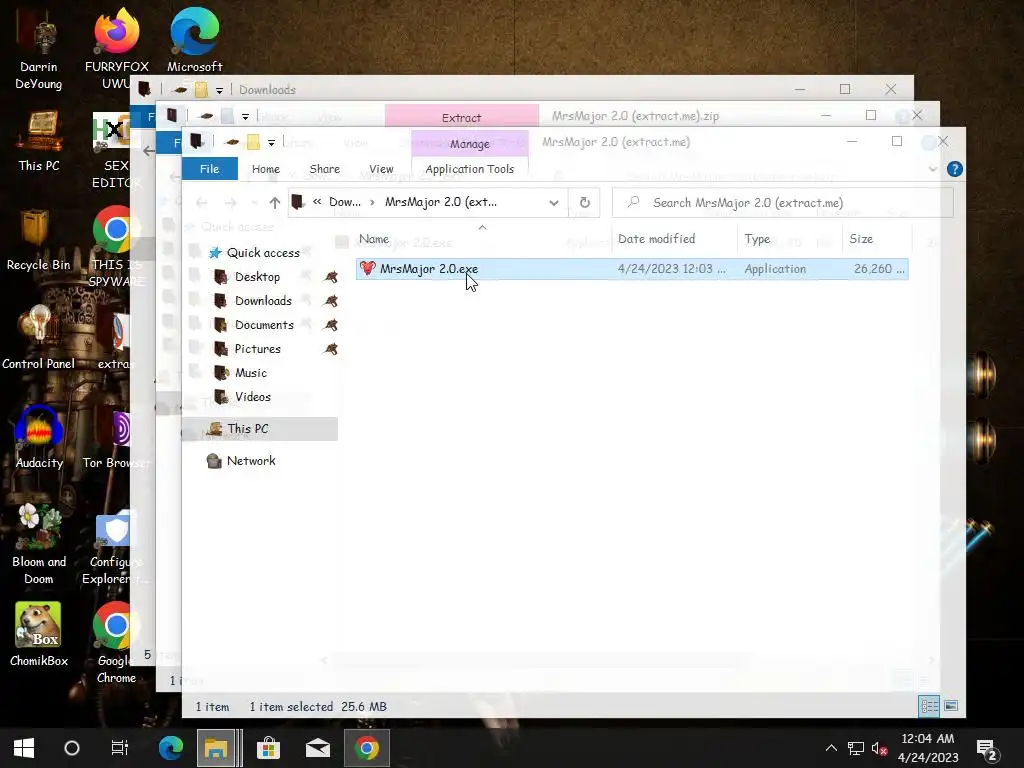
Task: Open Chrome from the taskbar
Action: pos(367,748)
